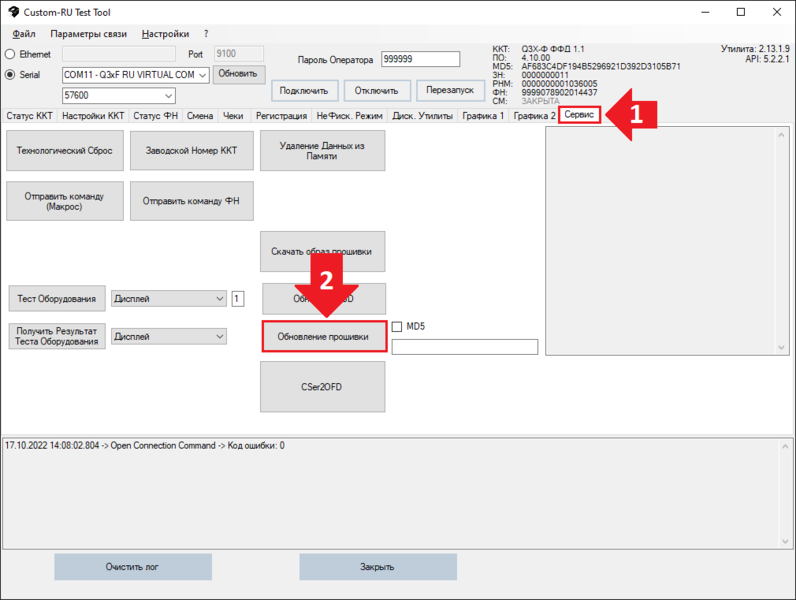Image resolution: width=796 pixels, height=600 pixels.
Task: Open the Файл menu
Action: pos(24,34)
